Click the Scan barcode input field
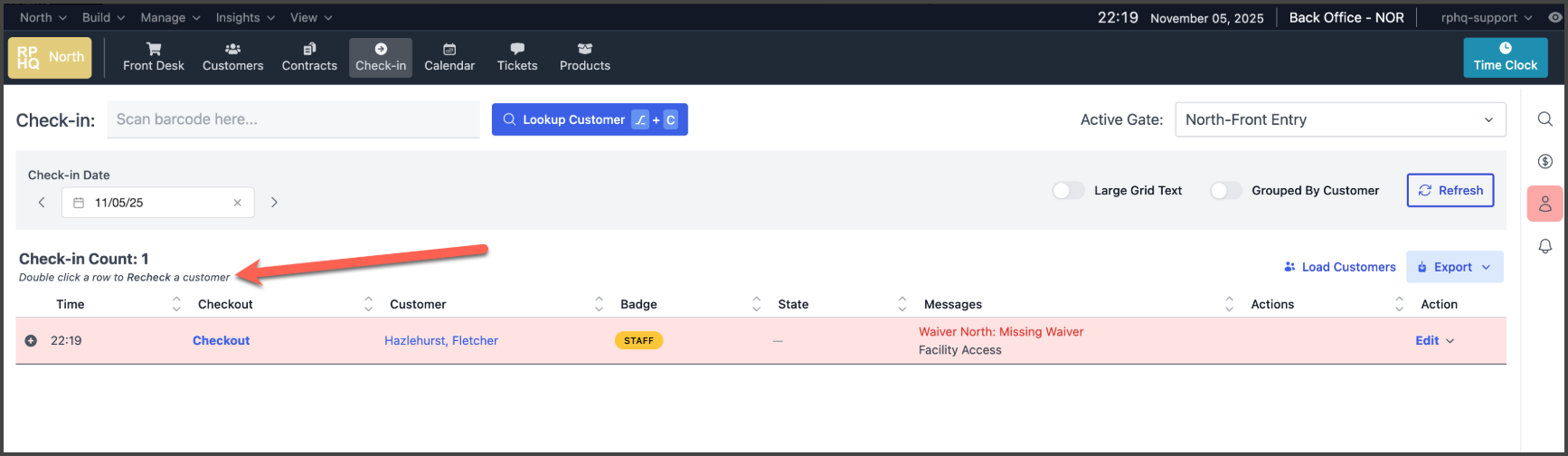The height and width of the screenshot is (456, 1568). point(292,119)
